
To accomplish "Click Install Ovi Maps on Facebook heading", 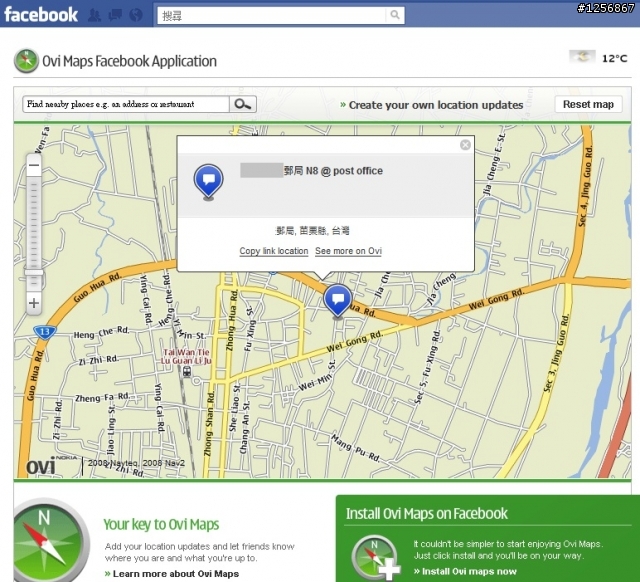I will click(x=427, y=513).
